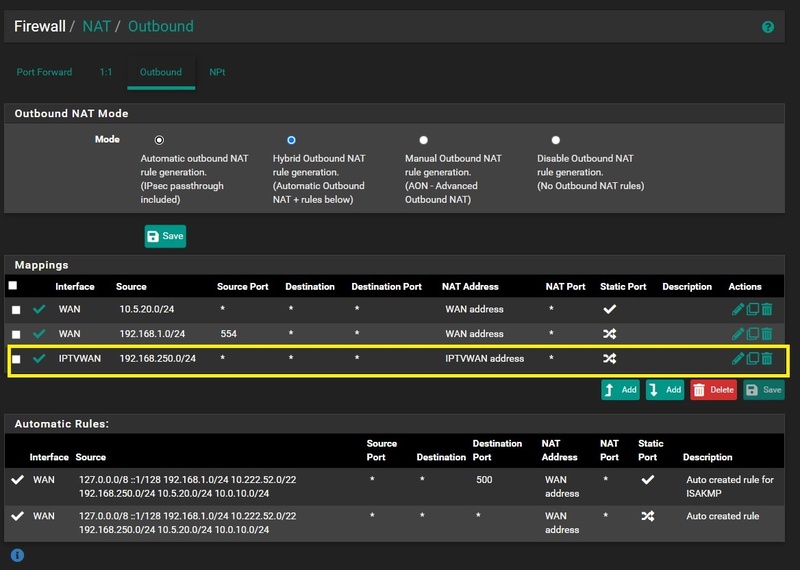Click the 'Auto created rule for ISAKMP' description
Viewport: 800px width, 570px height.
click(730, 486)
